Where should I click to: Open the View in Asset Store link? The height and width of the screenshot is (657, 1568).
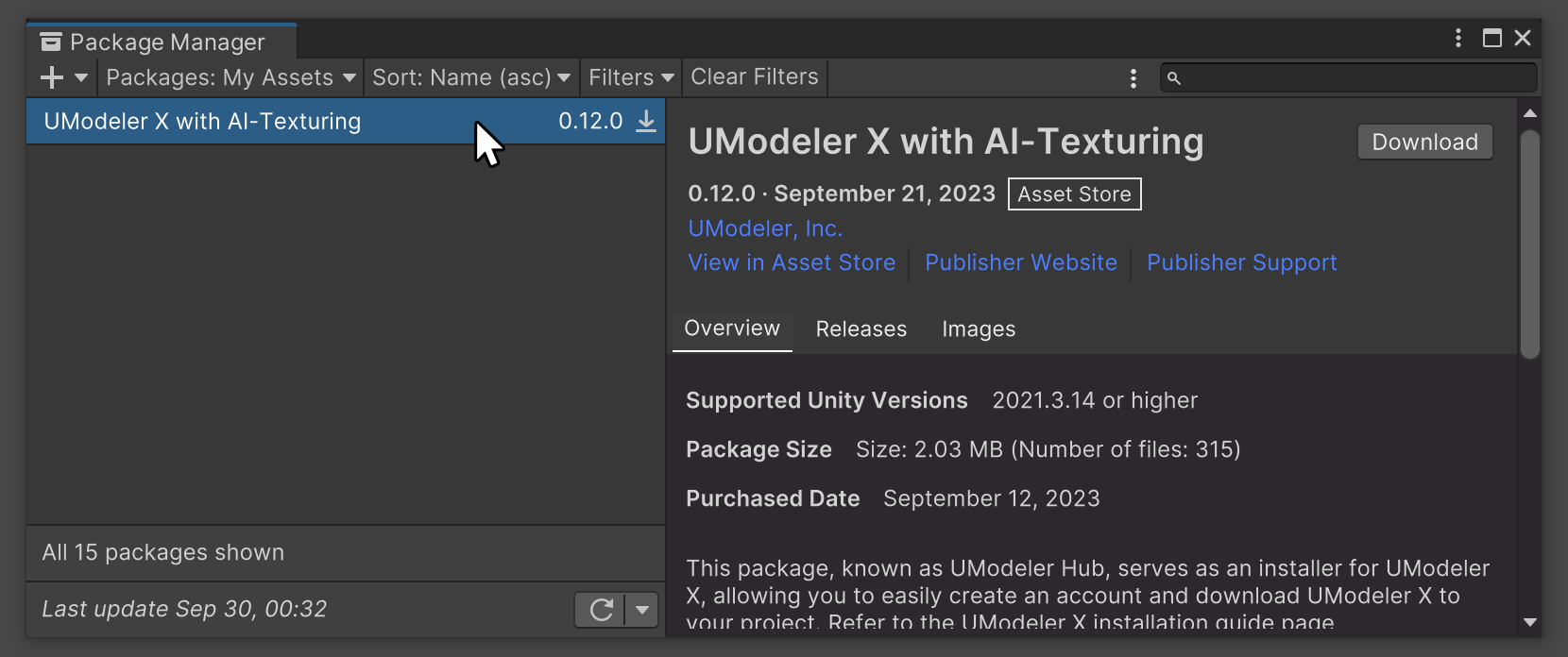pos(792,263)
